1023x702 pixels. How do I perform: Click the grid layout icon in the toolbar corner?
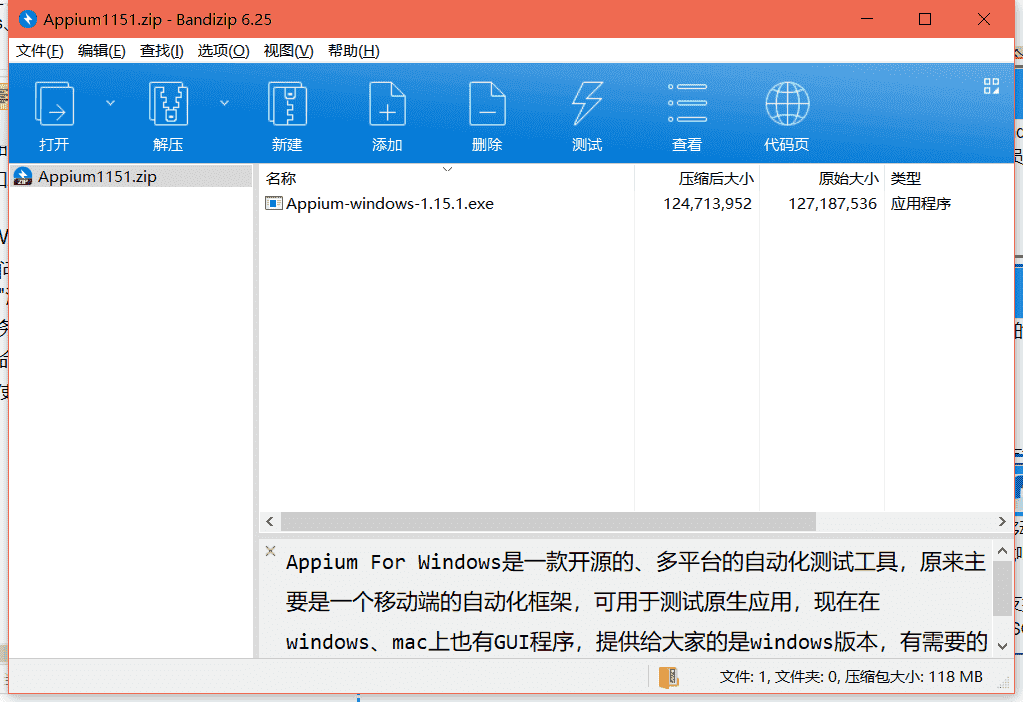(991, 86)
